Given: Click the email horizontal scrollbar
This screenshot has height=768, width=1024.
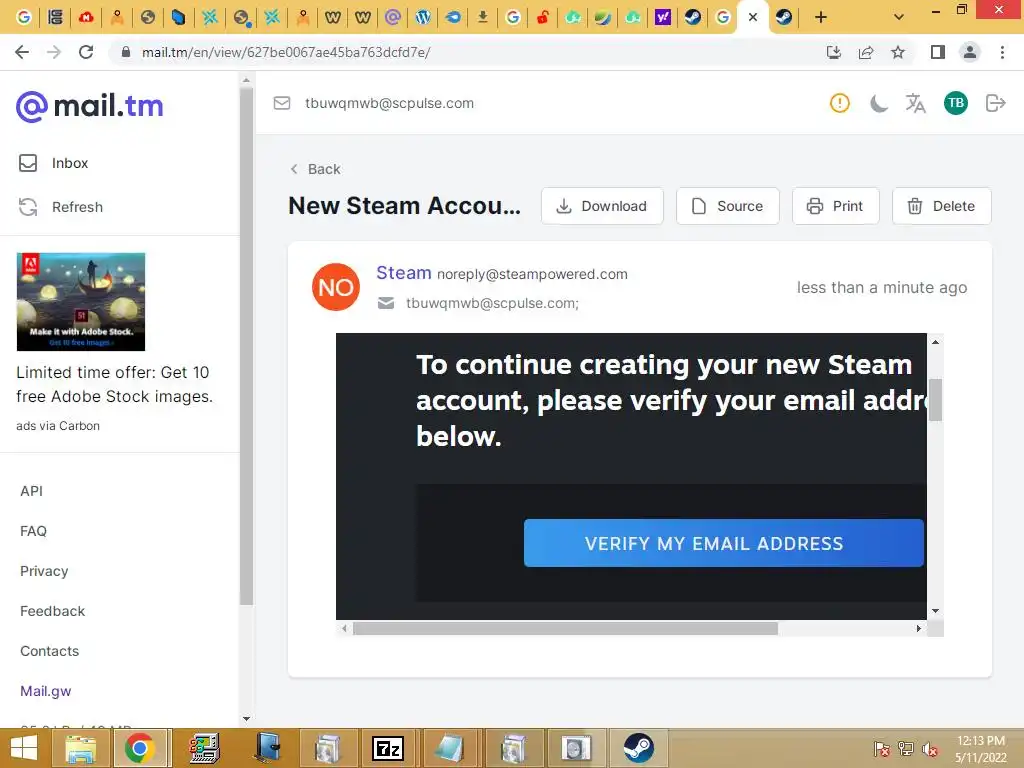Looking at the screenshot, I should (x=565, y=628).
